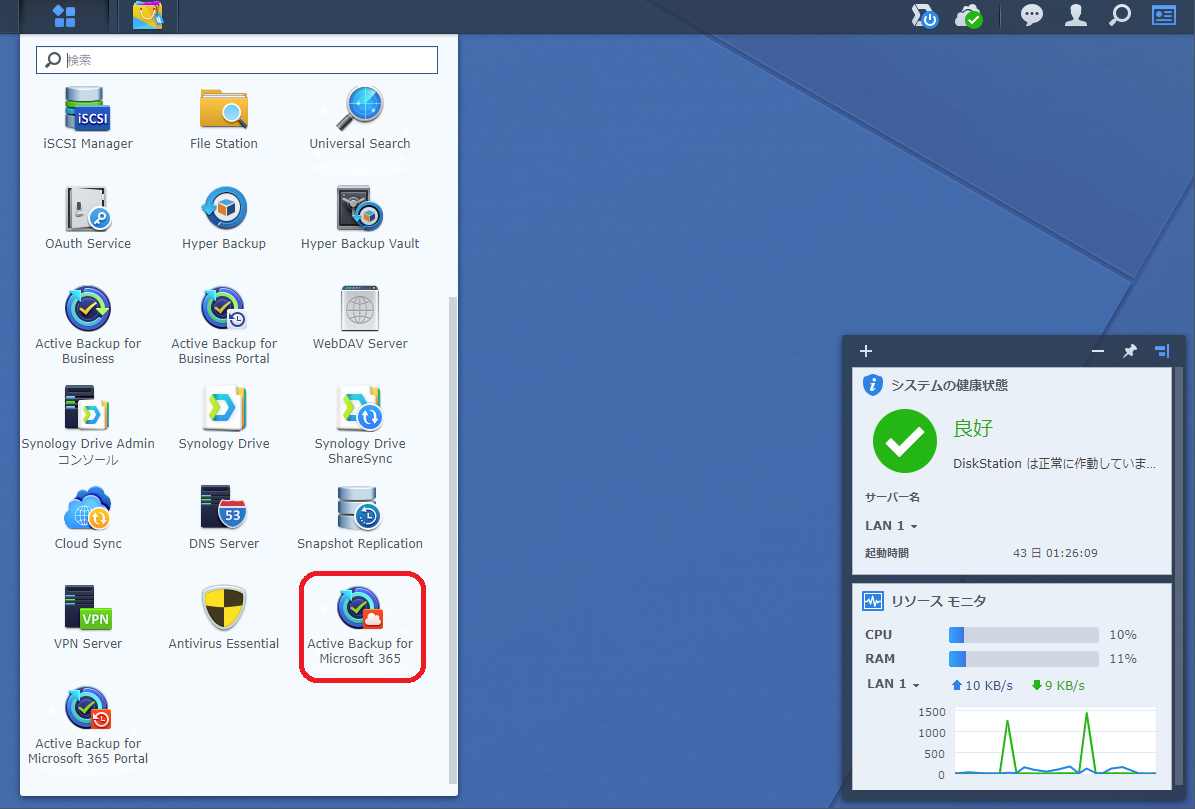
Task: Expand LAN 1 dropdown in system health
Action: tap(891, 526)
